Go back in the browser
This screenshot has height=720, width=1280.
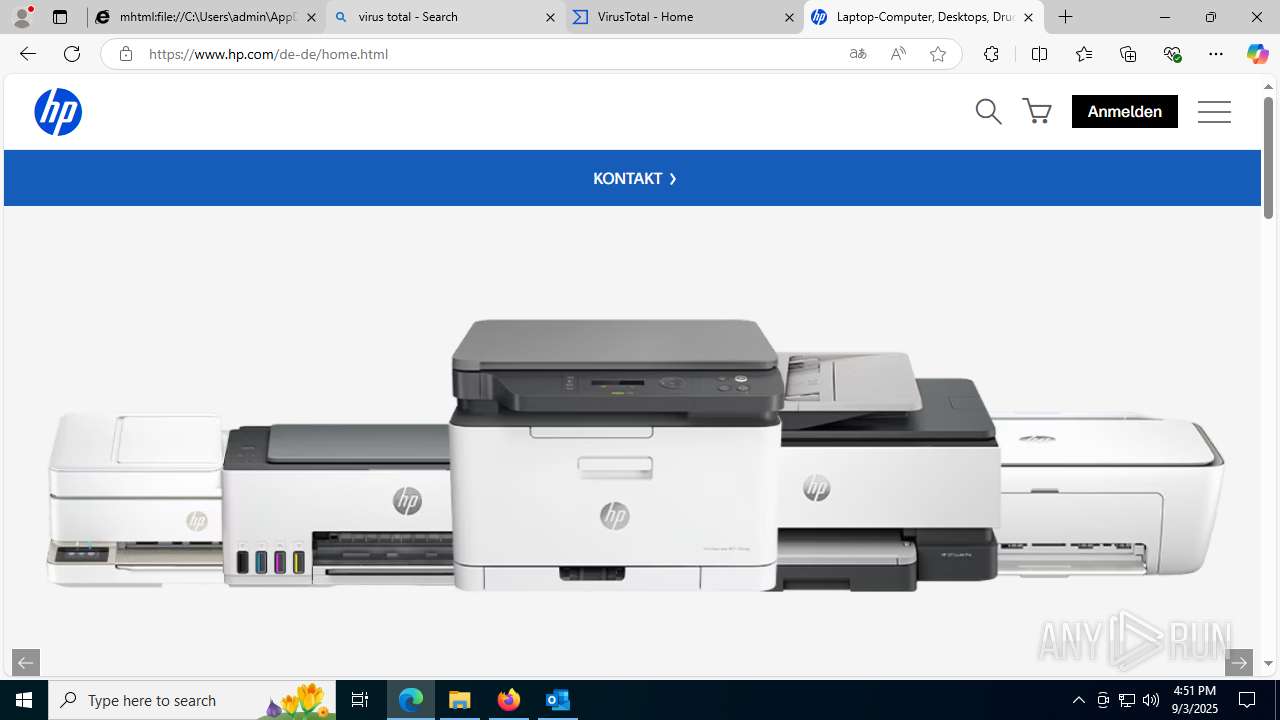(x=28, y=54)
